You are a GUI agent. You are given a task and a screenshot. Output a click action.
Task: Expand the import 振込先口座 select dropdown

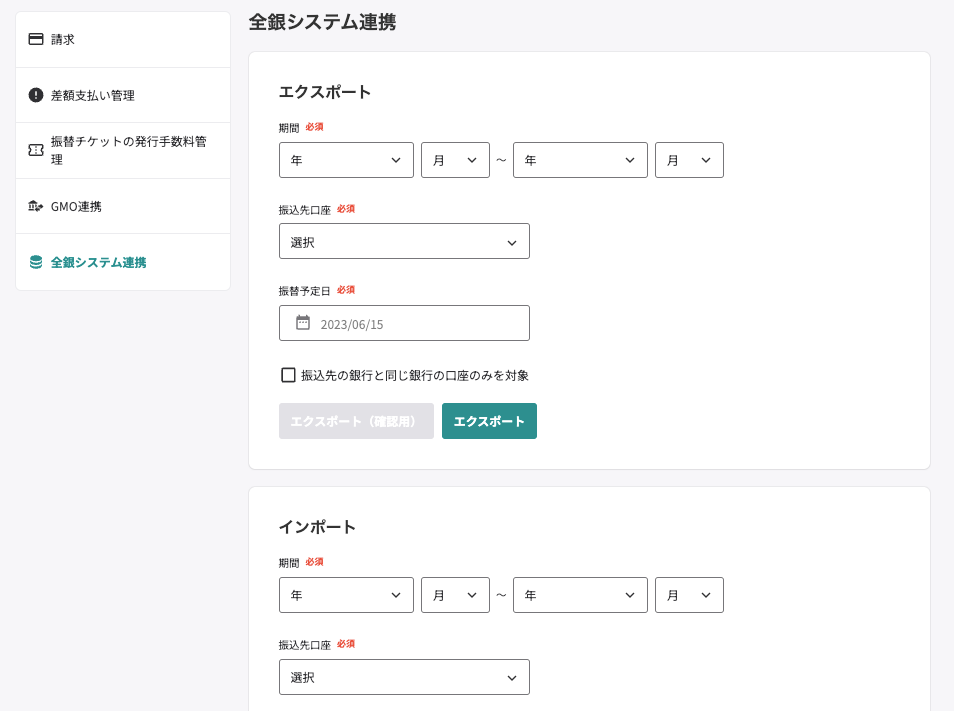[x=404, y=677]
